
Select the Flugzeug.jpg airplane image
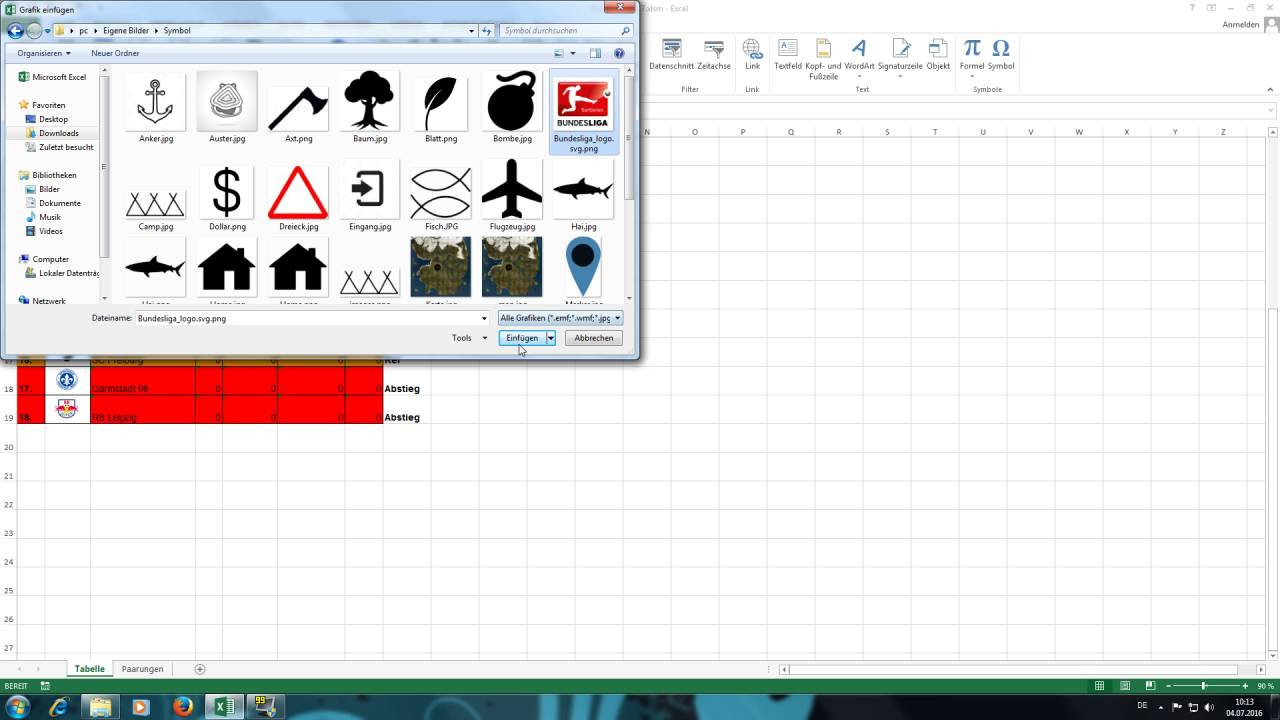coord(512,196)
